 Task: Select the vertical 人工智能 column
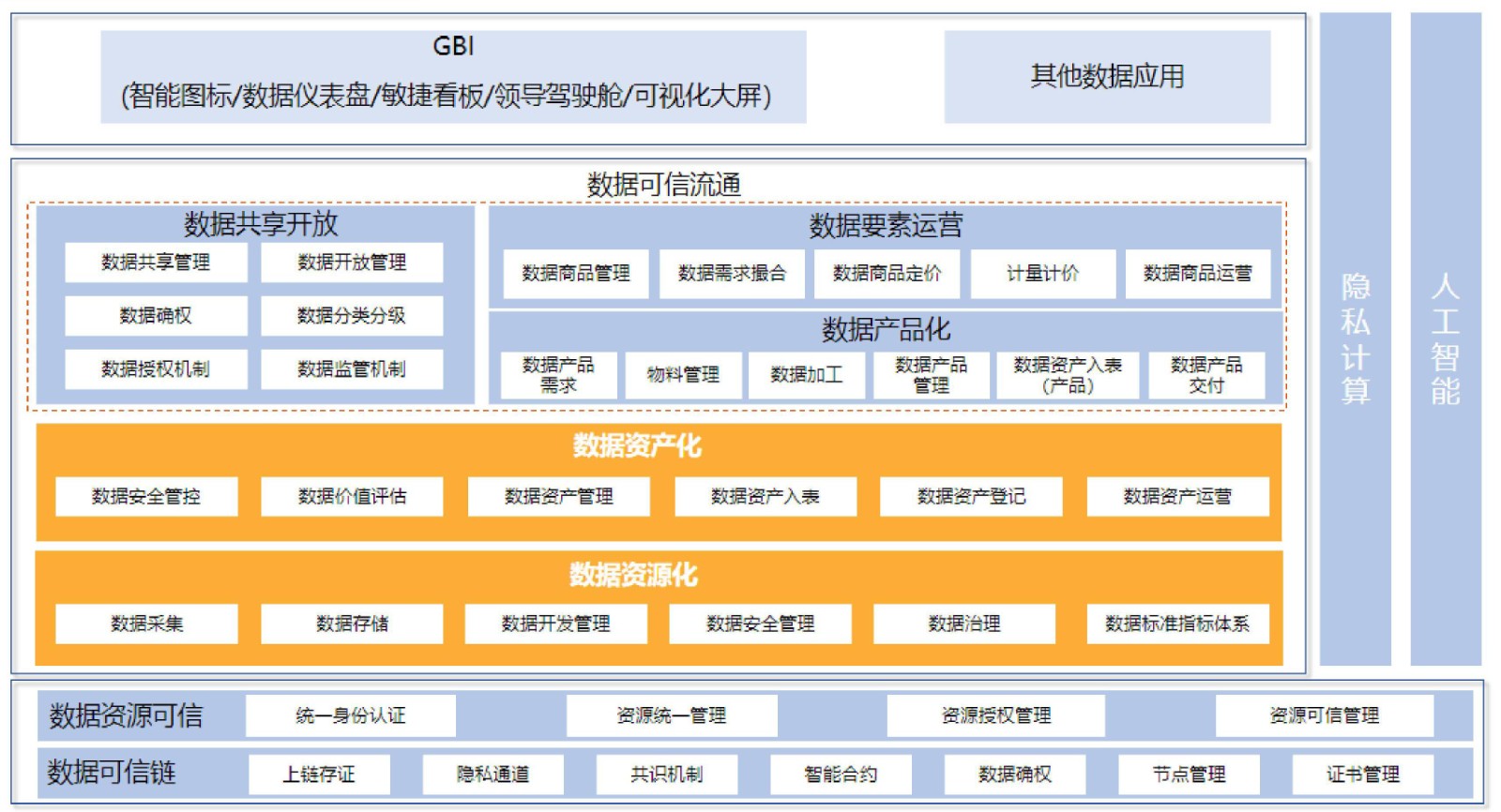(1446, 339)
